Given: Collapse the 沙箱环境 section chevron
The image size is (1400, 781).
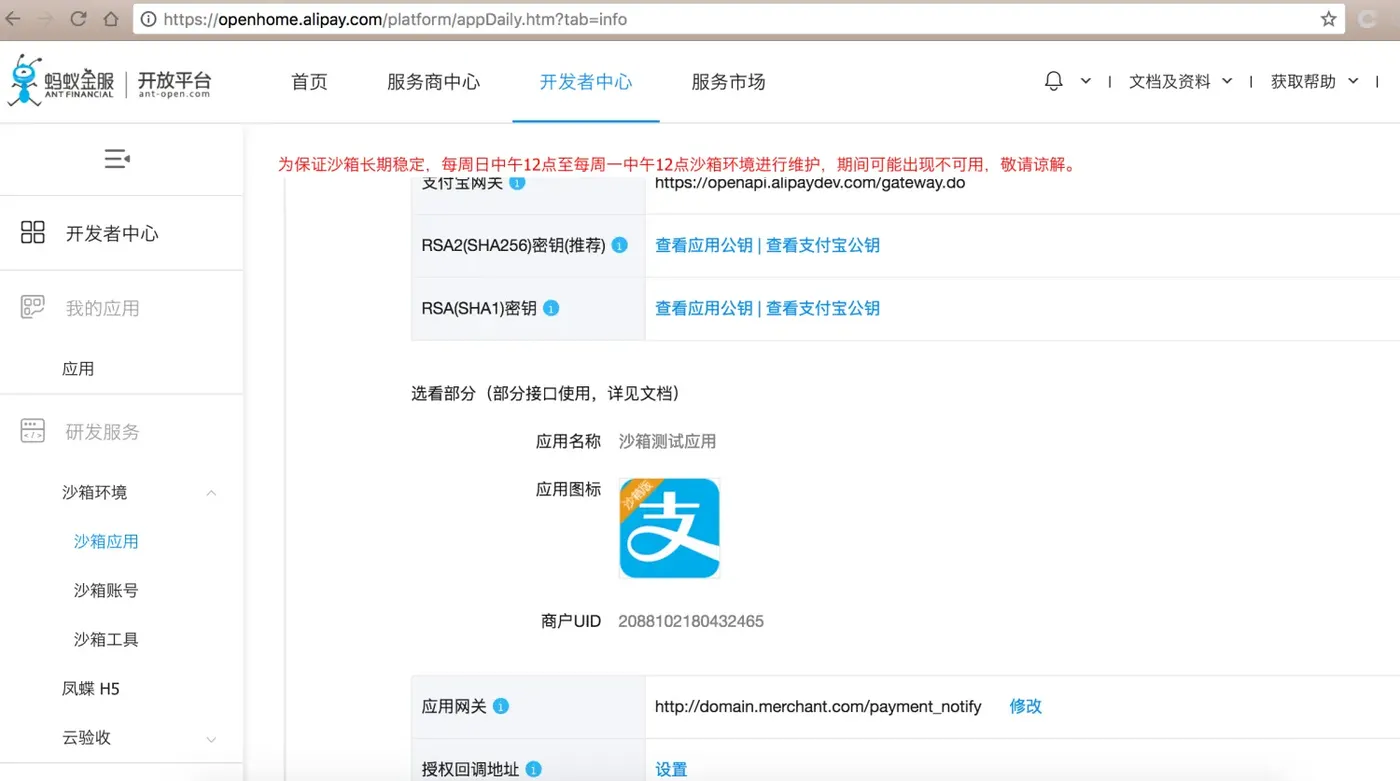Looking at the screenshot, I should [x=211, y=493].
